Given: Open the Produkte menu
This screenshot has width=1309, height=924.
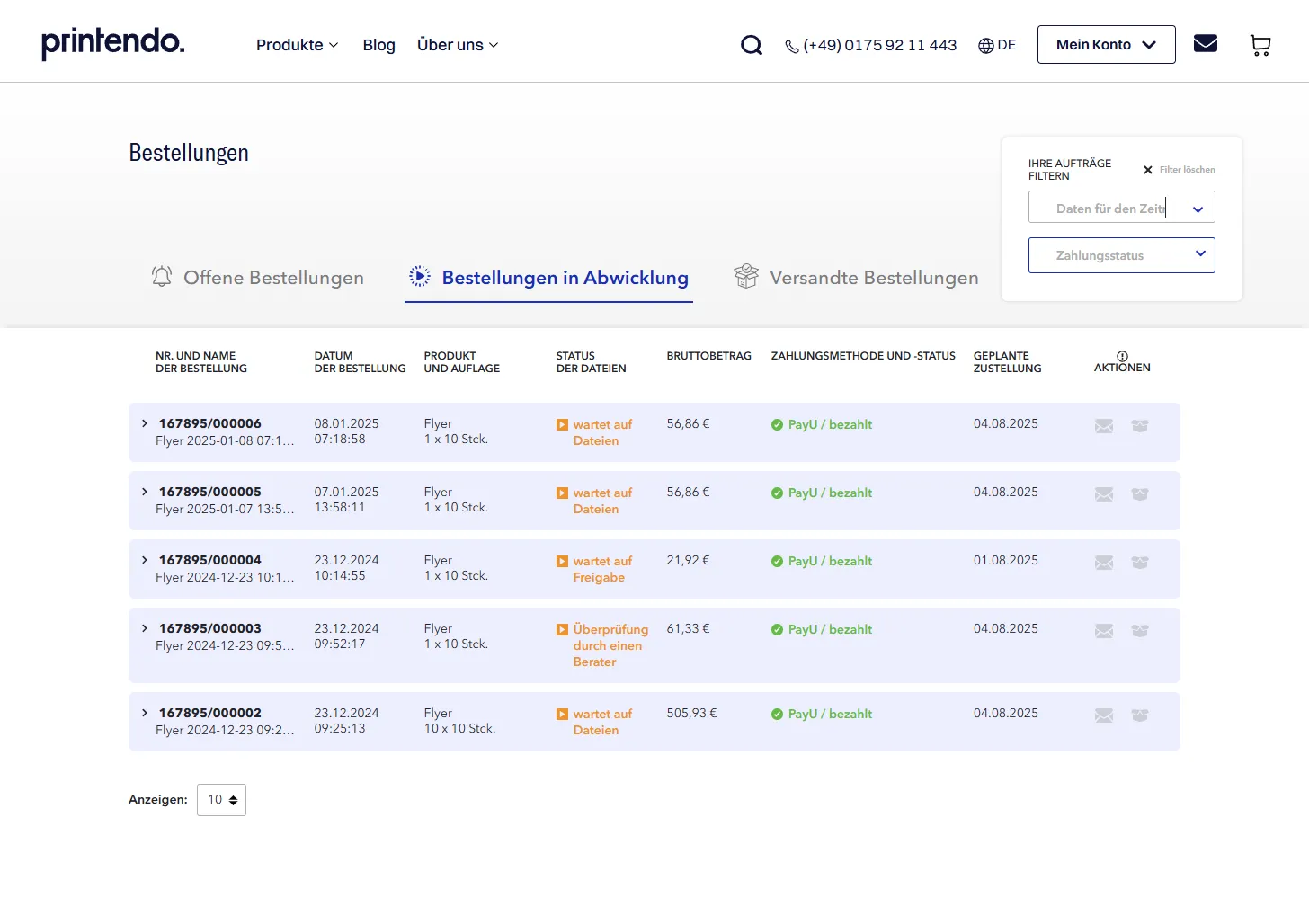Looking at the screenshot, I should 297,45.
